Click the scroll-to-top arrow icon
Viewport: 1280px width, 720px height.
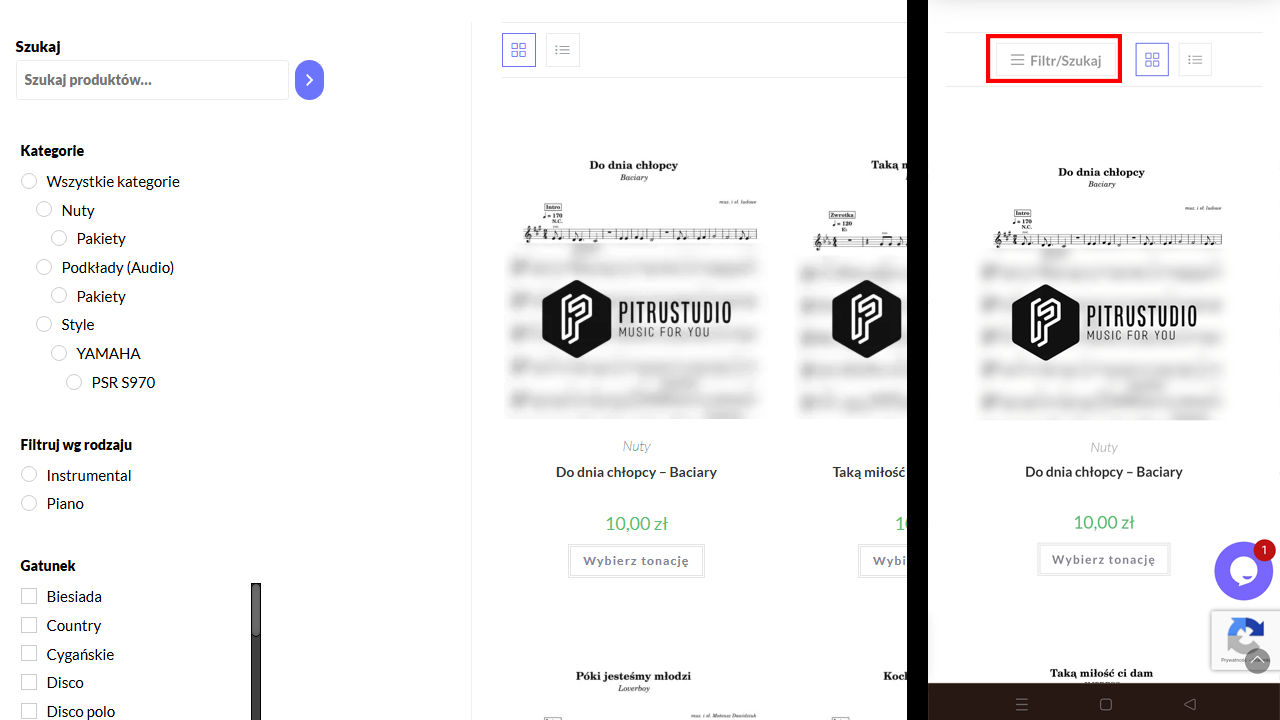click(1258, 661)
